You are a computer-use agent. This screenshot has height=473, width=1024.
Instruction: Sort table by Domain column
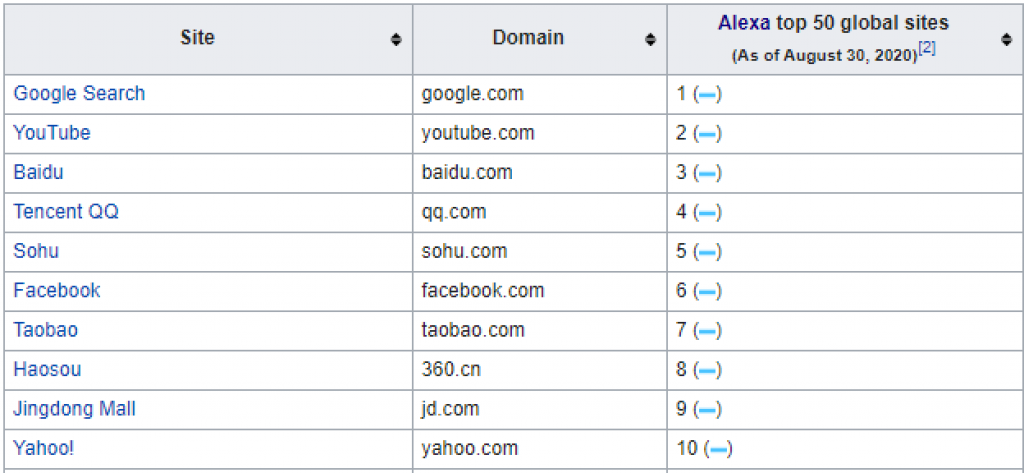tap(650, 40)
